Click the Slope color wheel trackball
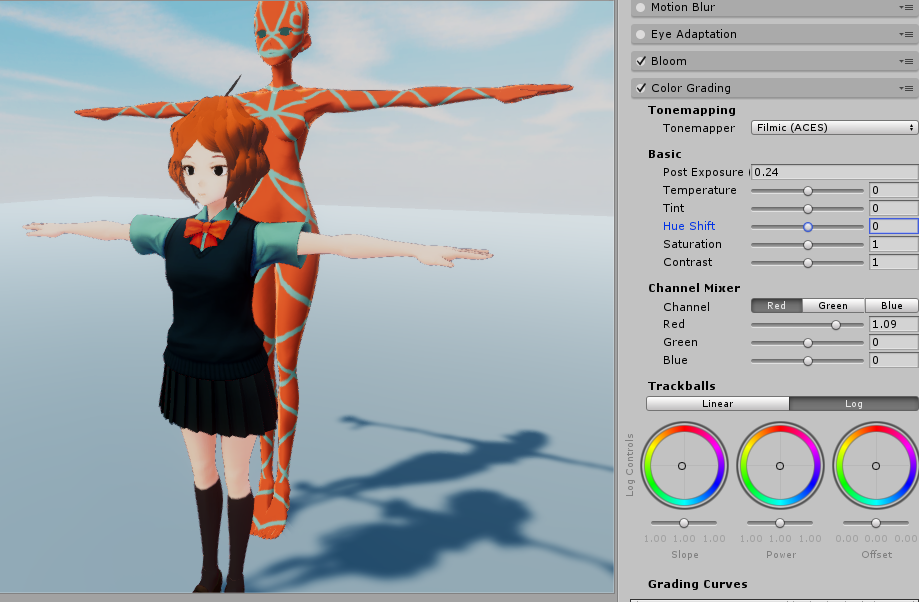The image size is (919, 602). 684,465
